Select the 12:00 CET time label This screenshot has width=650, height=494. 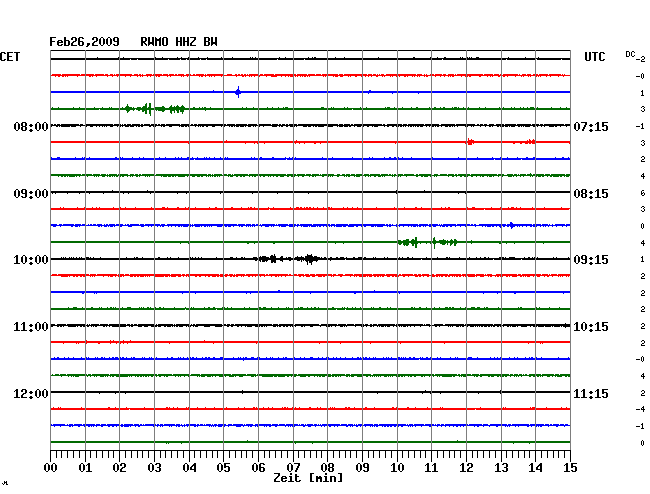[x=31, y=393]
